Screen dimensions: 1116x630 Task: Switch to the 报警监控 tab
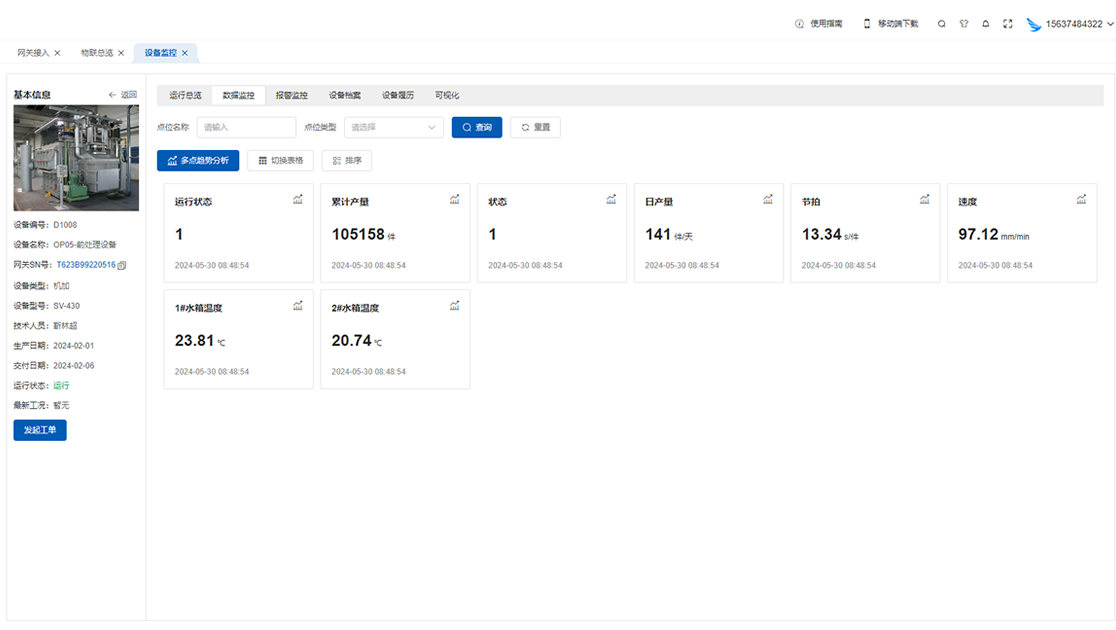(x=292, y=96)
